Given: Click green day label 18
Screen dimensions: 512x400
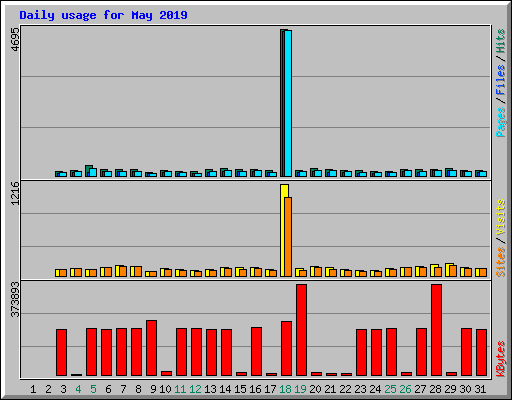Looking at the screenshot, I should [x=285, y=389].
